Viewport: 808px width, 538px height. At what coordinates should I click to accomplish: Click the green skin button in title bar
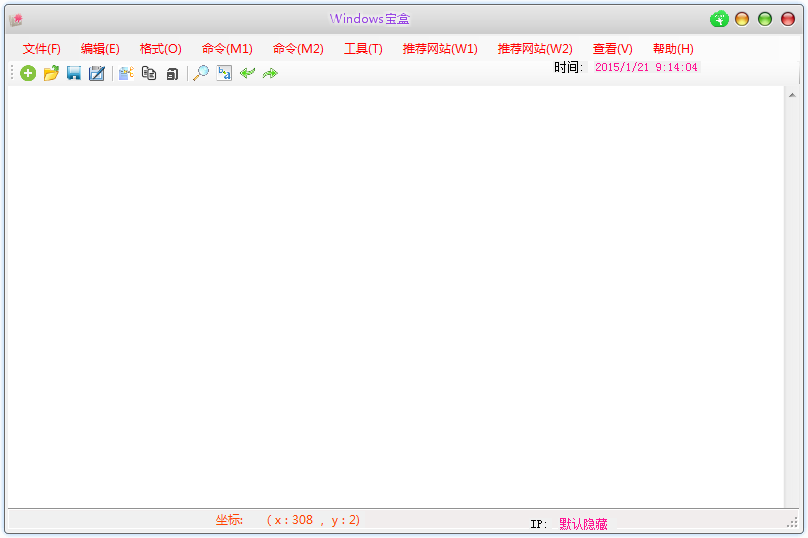[x=719, y=19]
